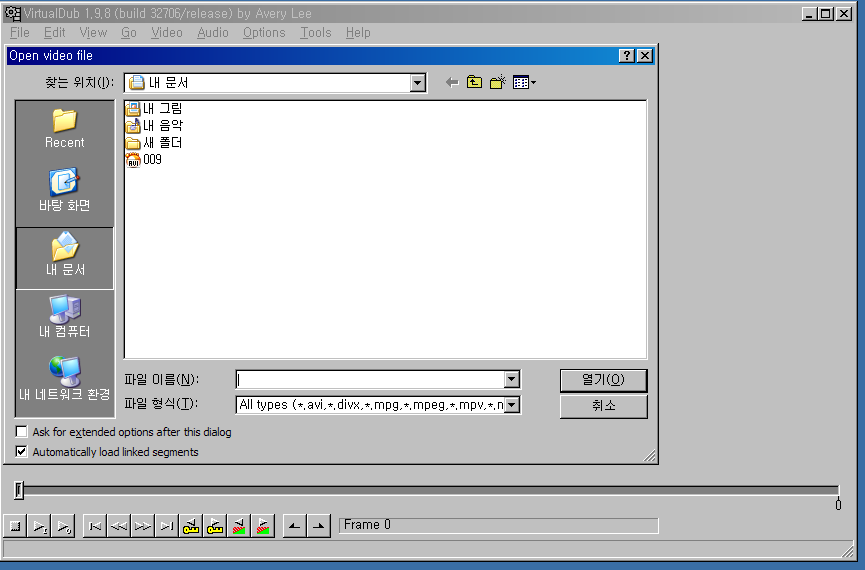Click the 취소 cancel button
The height and width of the screenshot is (570, 865).
pos(604,406)
